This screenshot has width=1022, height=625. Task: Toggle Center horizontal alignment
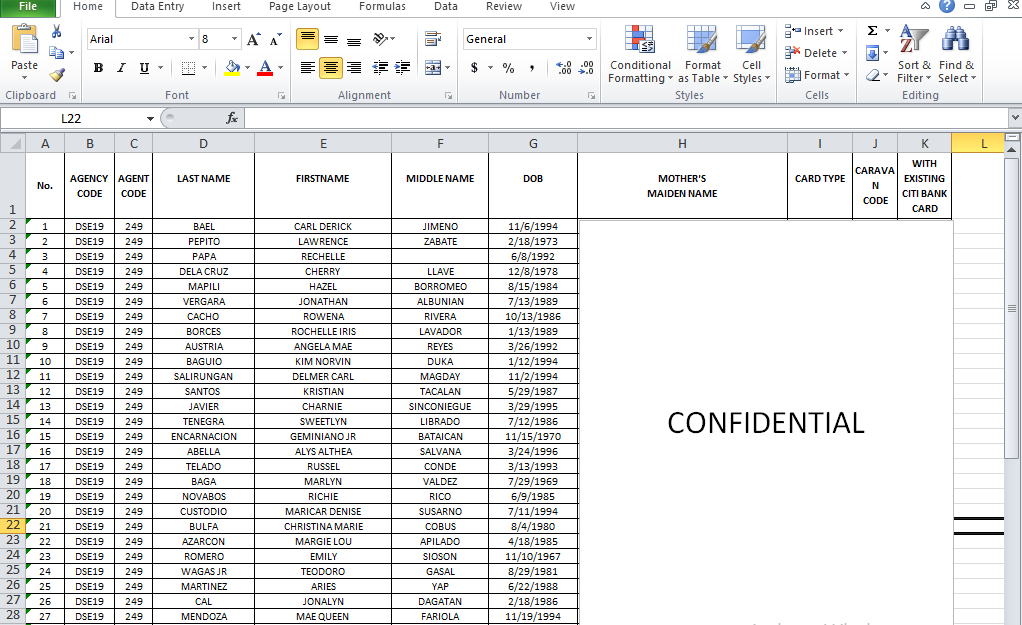331,67
